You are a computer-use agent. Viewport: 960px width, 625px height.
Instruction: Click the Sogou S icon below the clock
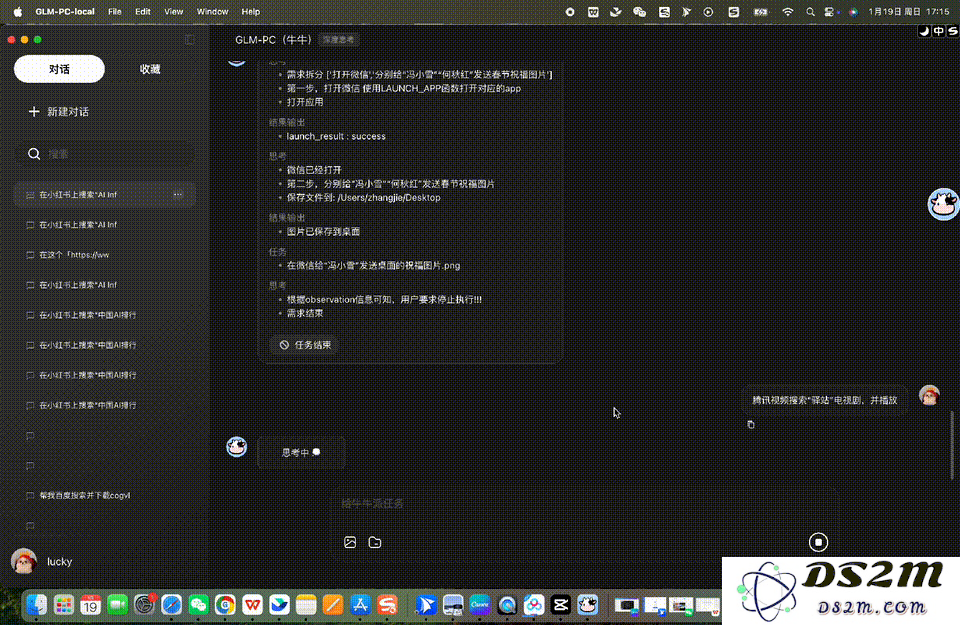pyautogui.click(x=953, y=31)
